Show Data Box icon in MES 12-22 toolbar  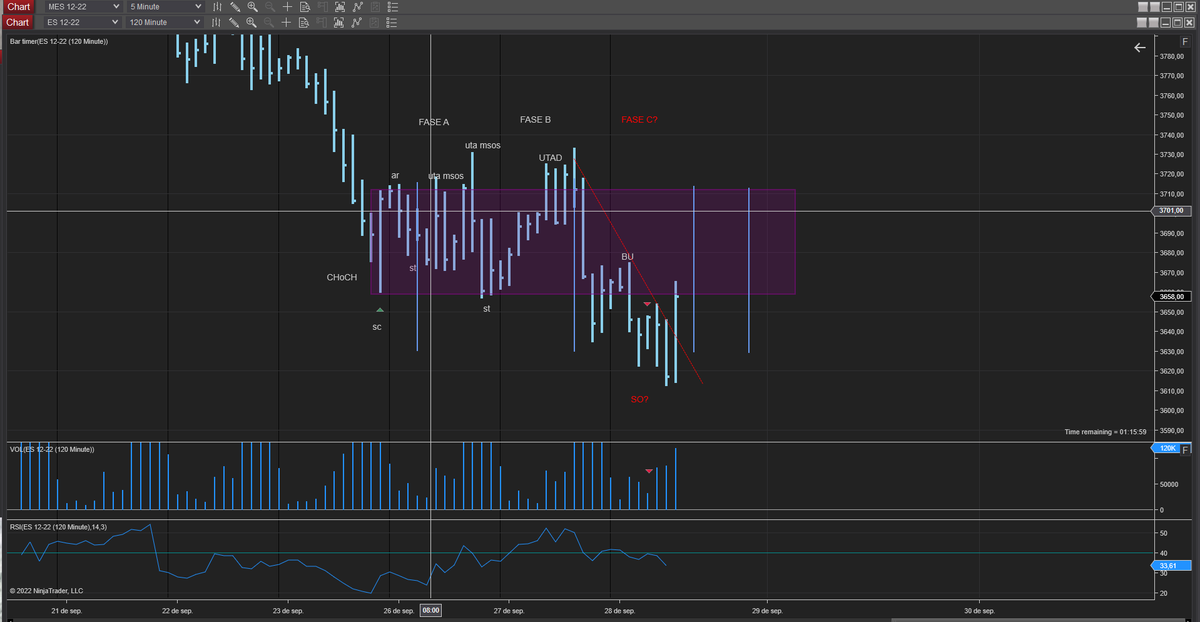pos(305,7)
